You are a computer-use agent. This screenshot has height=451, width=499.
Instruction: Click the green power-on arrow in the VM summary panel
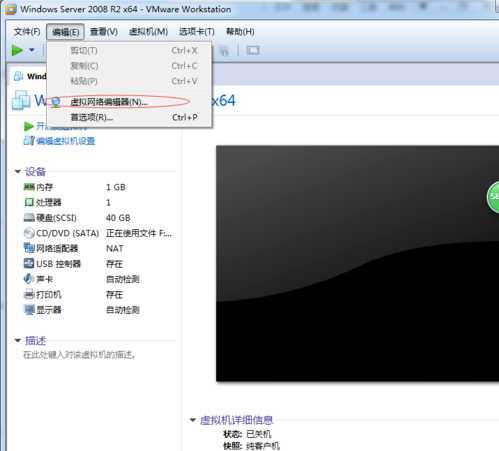point(28,126)
